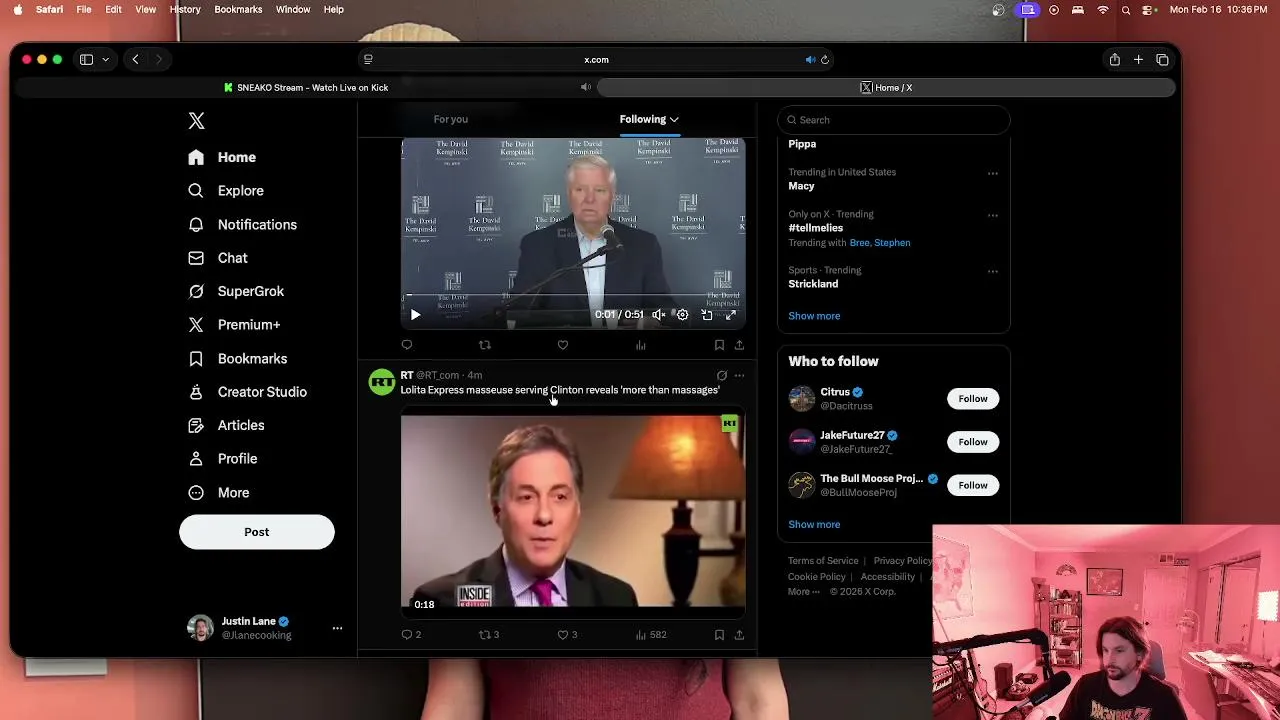The width and height of the screenshot is (1280, 720).
Task: Bookmark the press conference video post
Action: click(719, 345)
